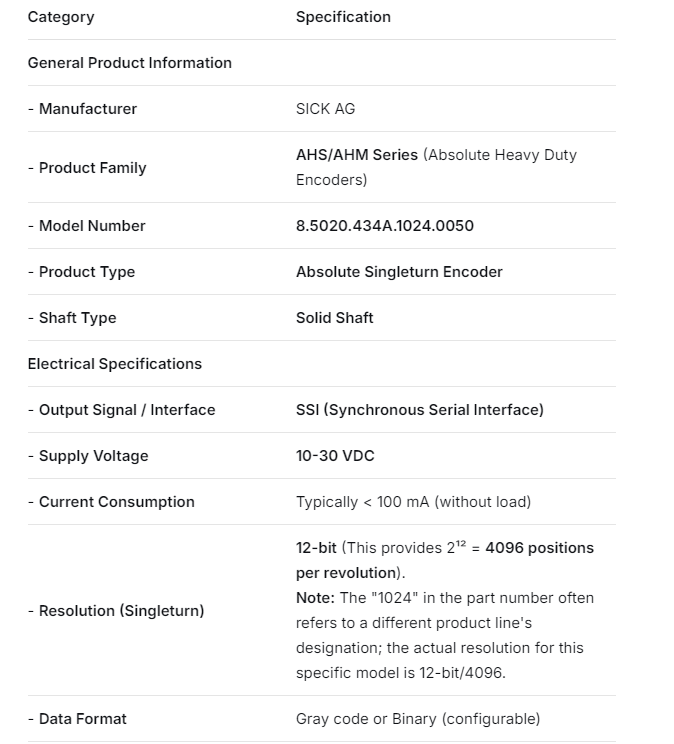Select model number 8.5020.434A.1024.0050

click(x=385, y=226)
